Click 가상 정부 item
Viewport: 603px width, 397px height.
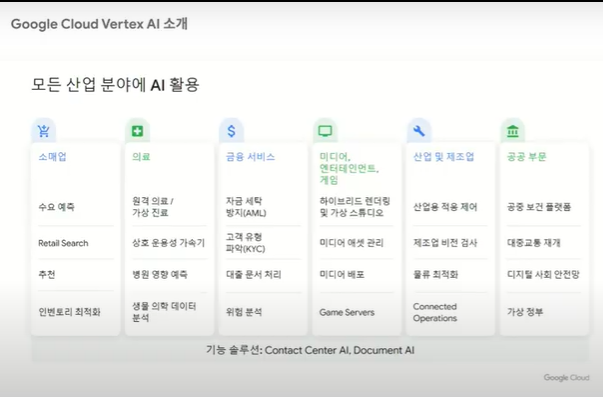(525, 312)
